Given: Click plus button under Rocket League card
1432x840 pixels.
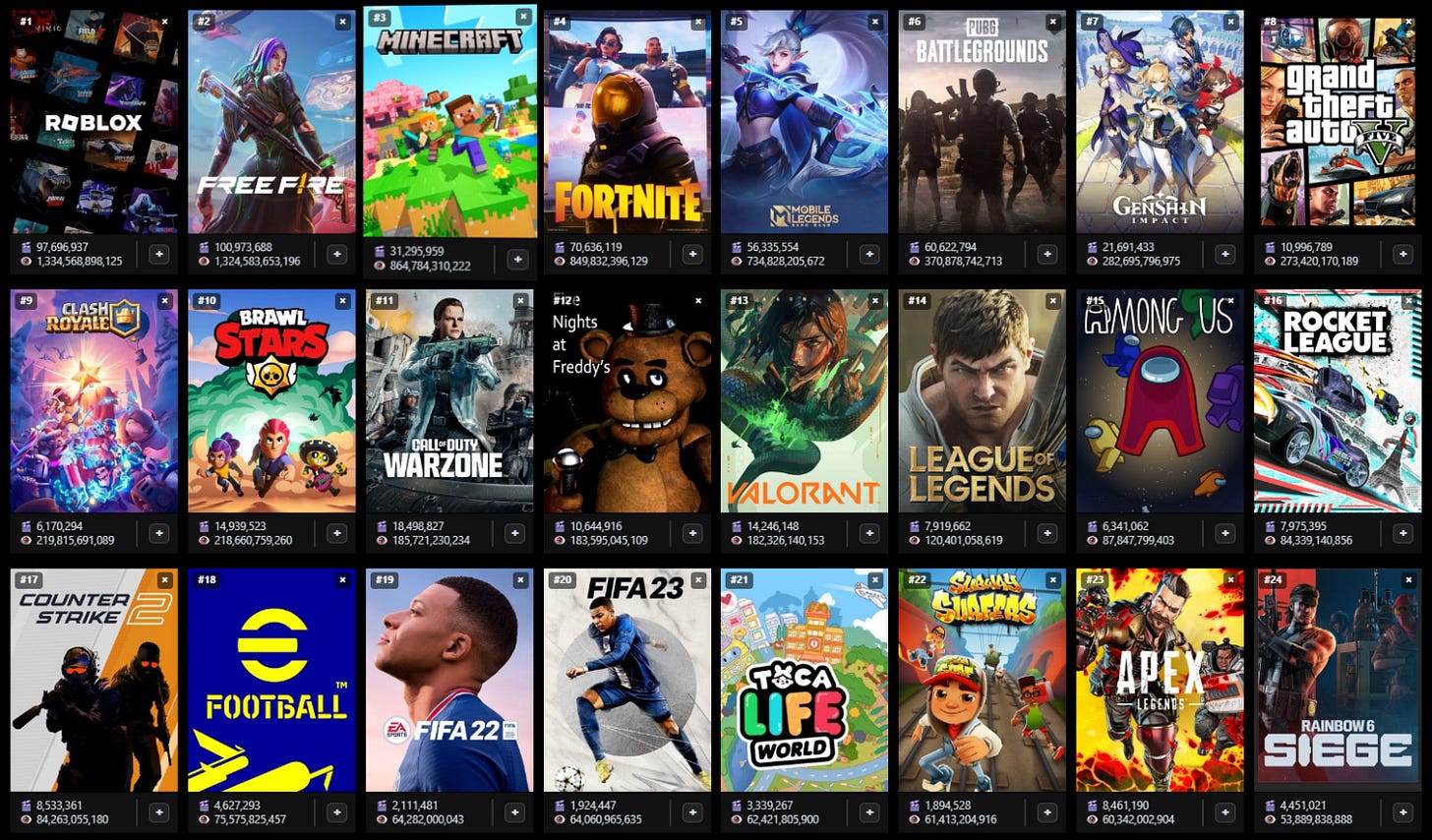Looking at the screenshot, I should 1402,533.
